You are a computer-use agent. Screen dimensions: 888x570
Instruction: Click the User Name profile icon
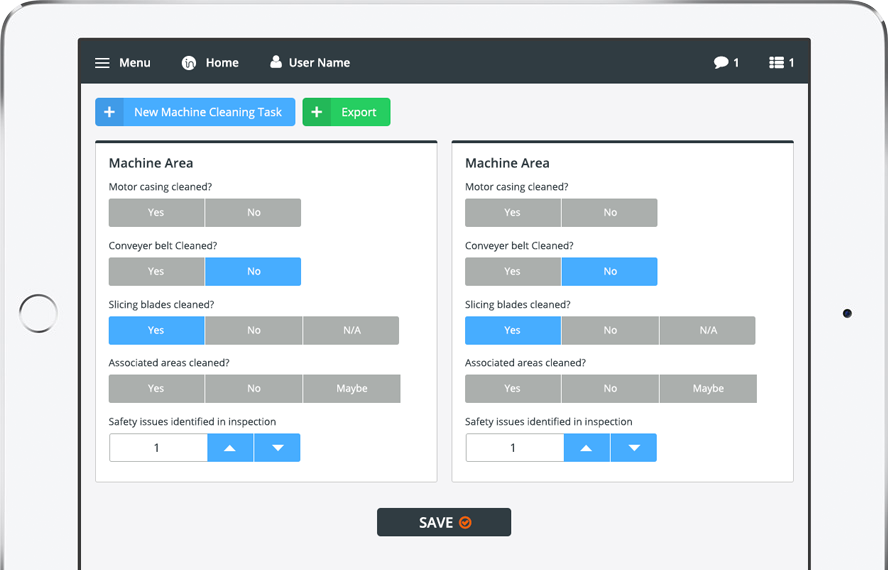(276, 62)
